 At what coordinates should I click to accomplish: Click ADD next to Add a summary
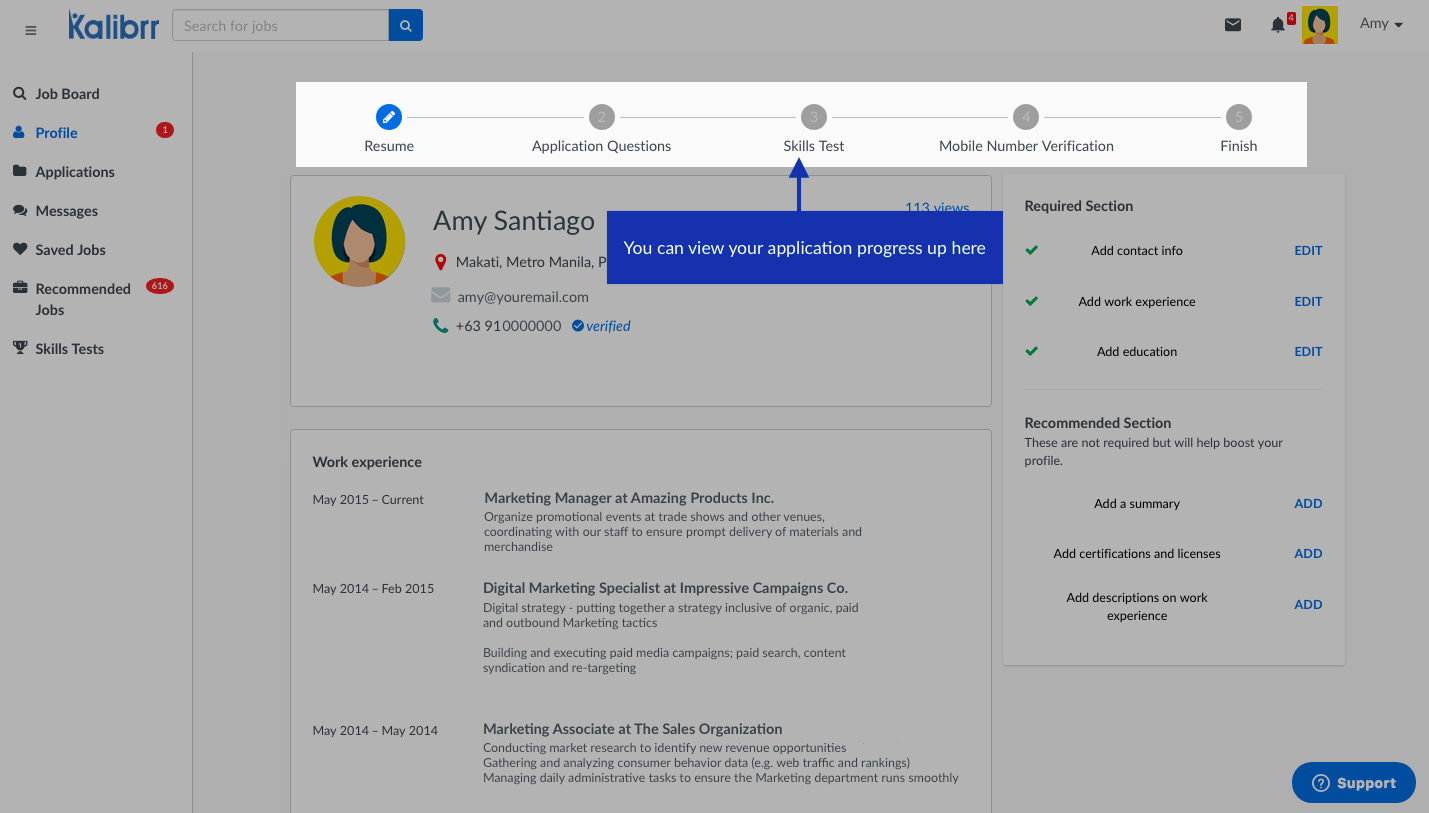[1308, 504]
